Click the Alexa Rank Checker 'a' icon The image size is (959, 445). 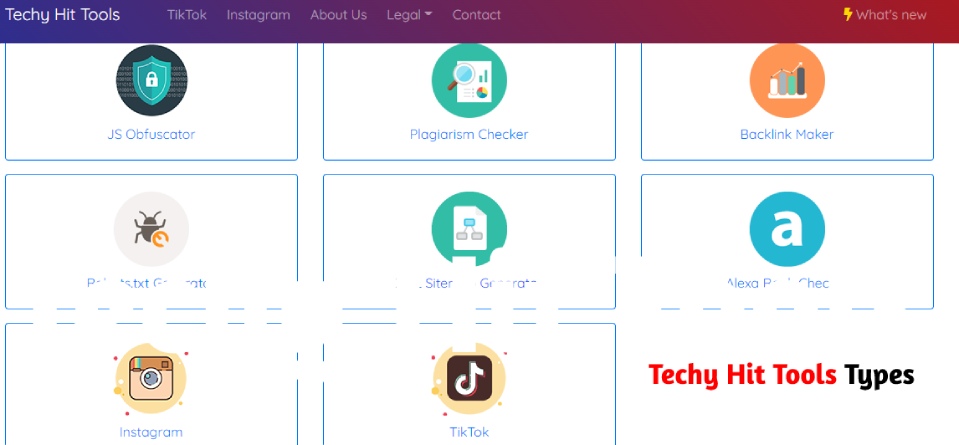click(787, 229)
